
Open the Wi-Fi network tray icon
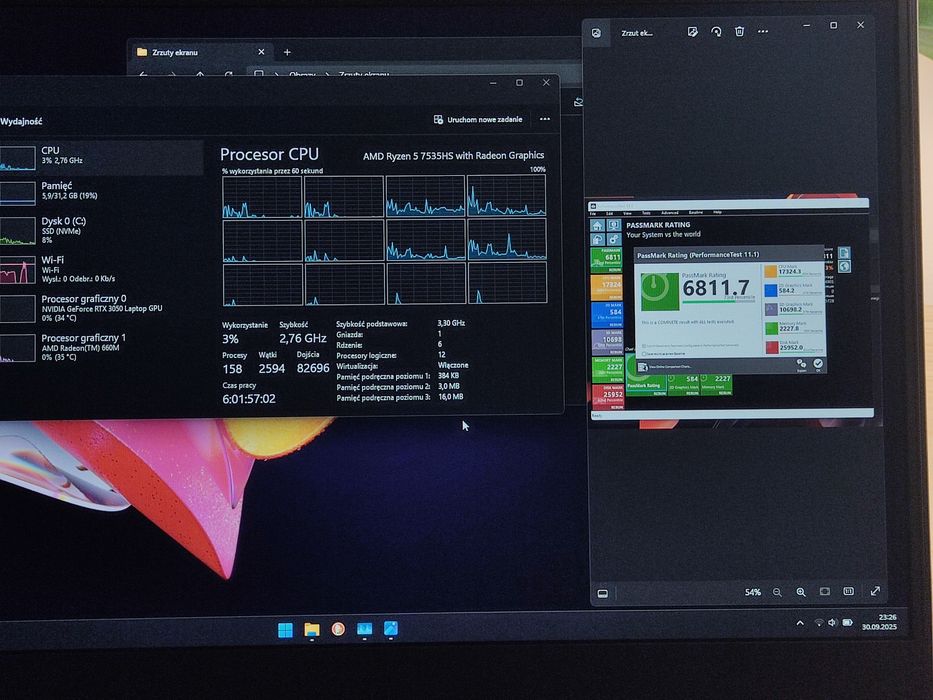(x=819, y=623)
